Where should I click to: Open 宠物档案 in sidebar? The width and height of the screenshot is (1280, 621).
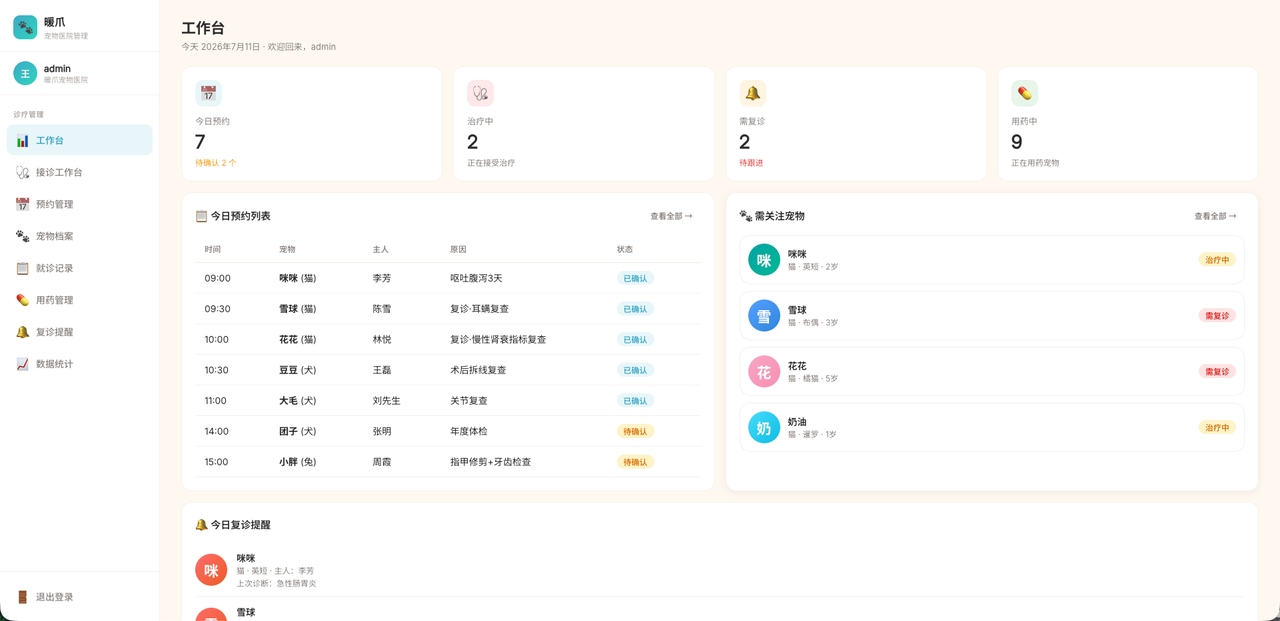[x=79, y=236]
